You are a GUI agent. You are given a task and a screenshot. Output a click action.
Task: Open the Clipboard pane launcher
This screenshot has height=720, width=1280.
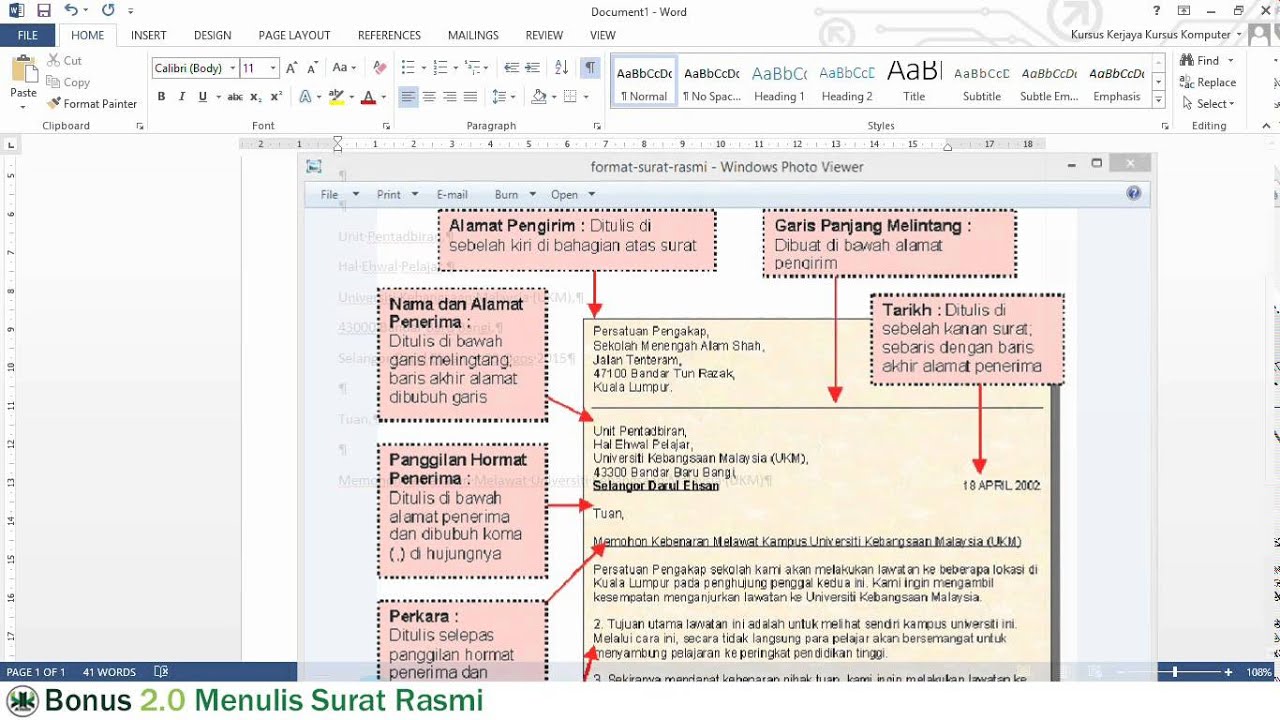pos(140,126)
